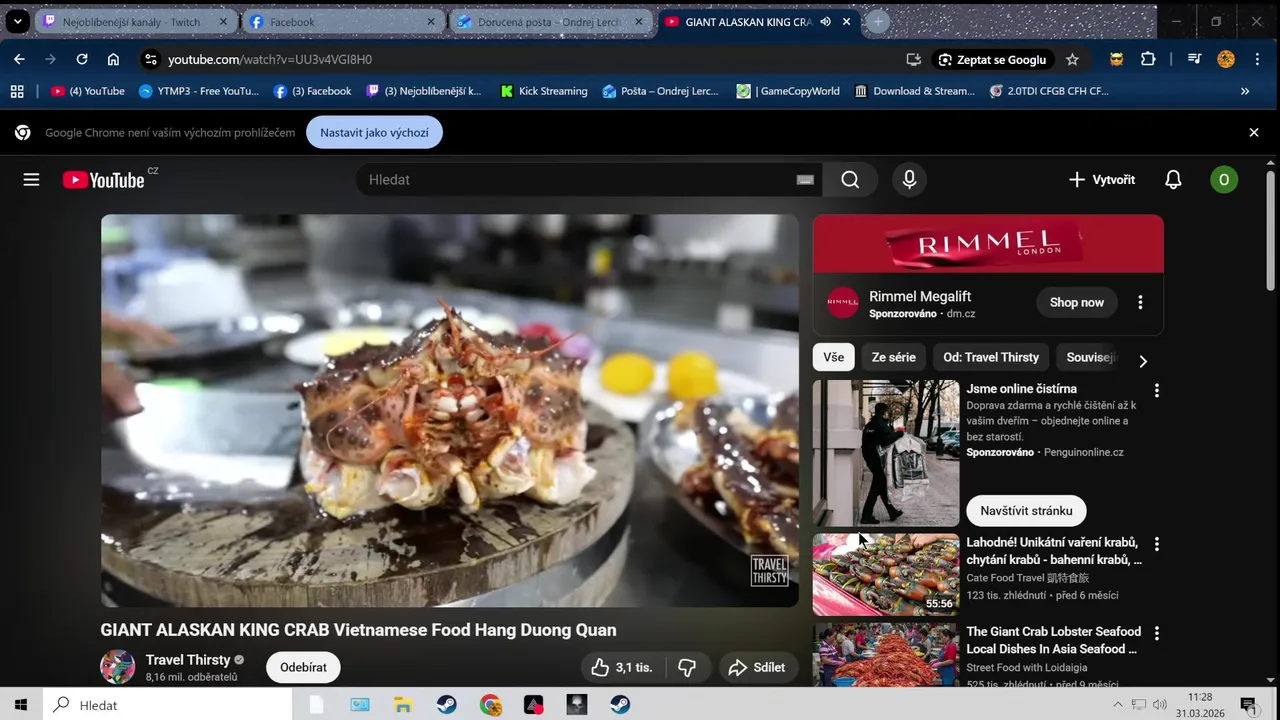
Task: Show more bookmarks with the chevron
Action: tap(1245, 91)
